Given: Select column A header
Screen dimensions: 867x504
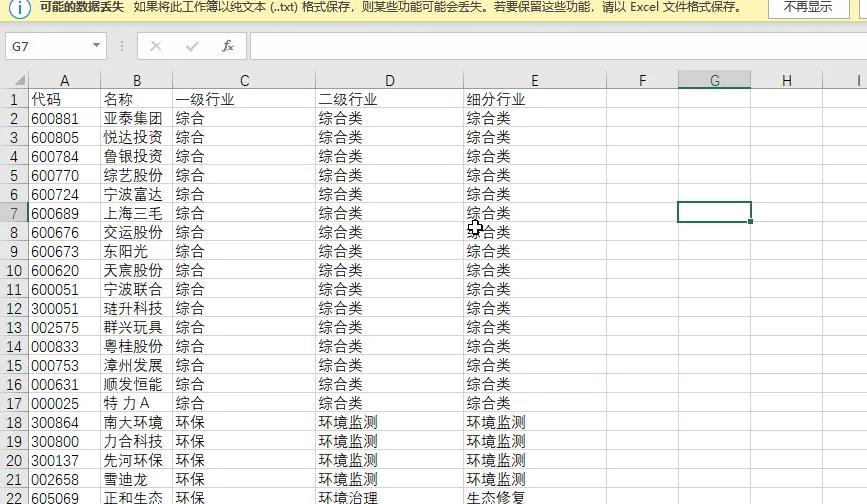Looking at the screenshot, I should [x=65, y=81].
